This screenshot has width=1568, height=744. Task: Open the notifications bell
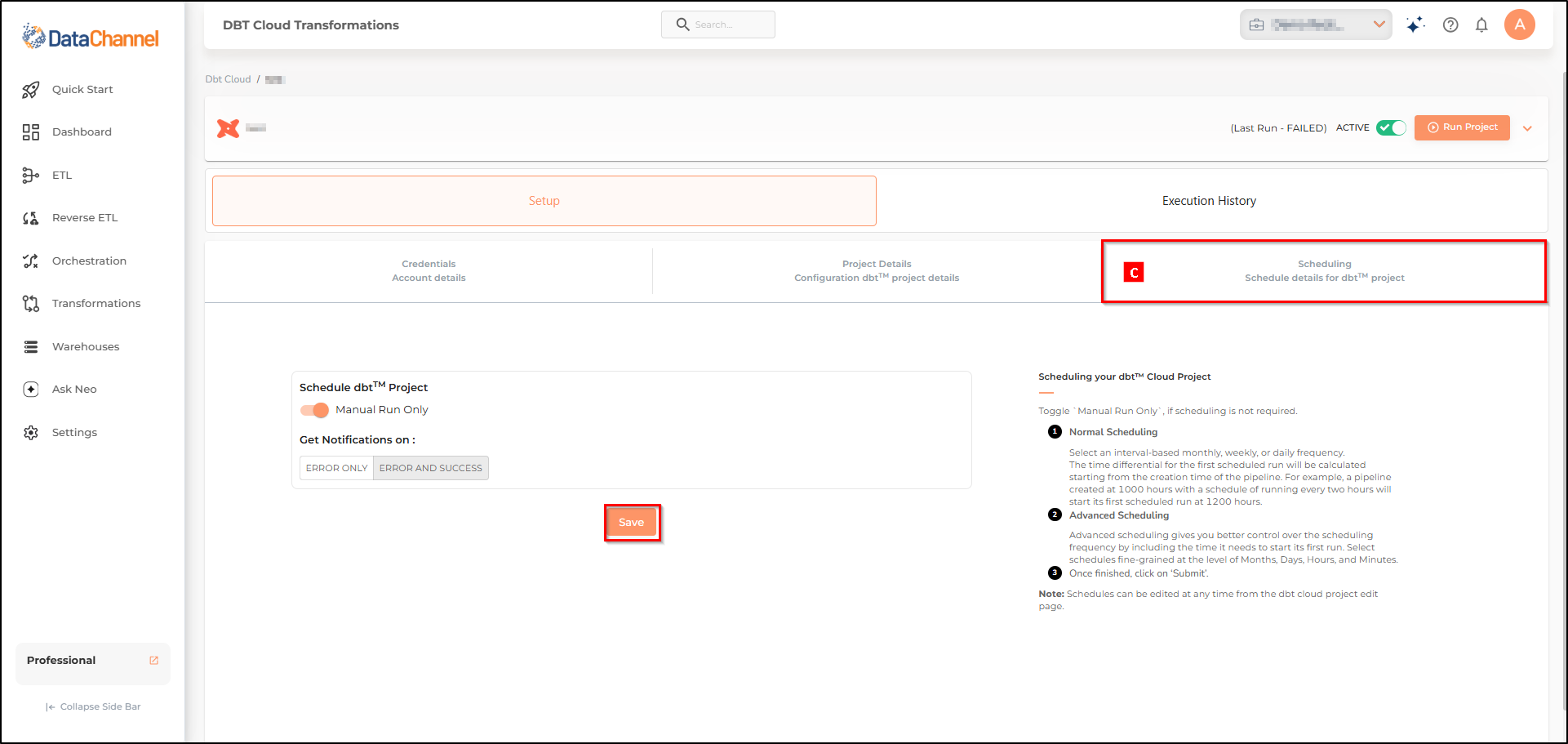tap(1481, 25)
